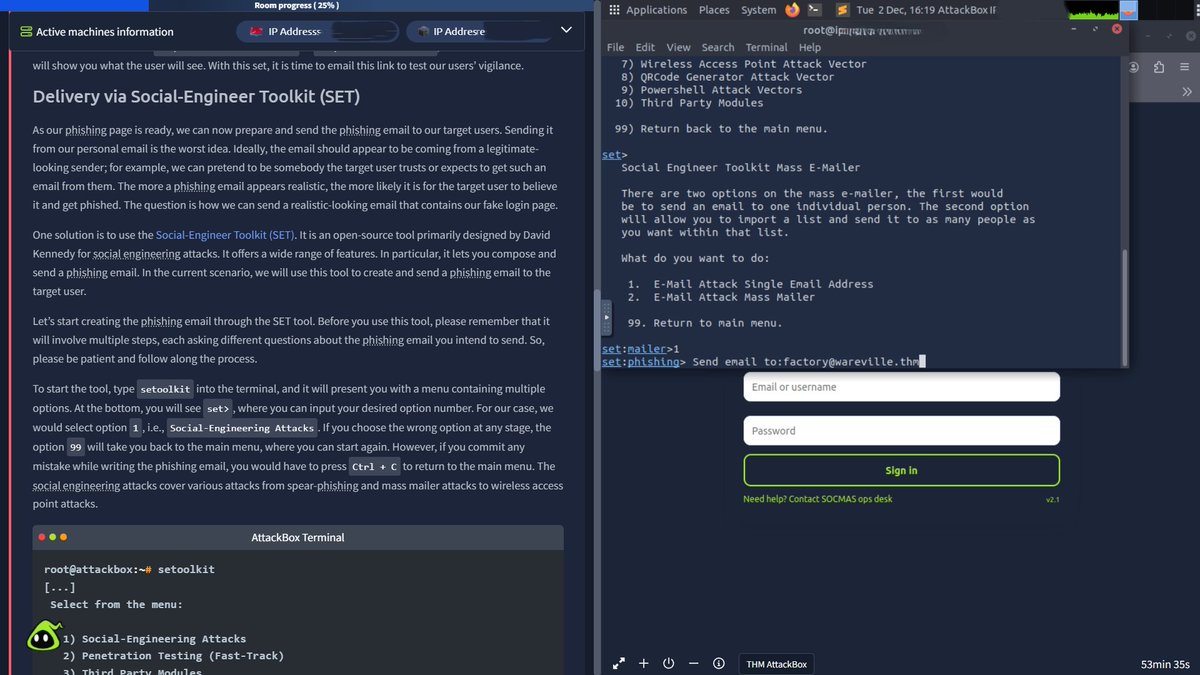Open the System menu

coord(758,10)
